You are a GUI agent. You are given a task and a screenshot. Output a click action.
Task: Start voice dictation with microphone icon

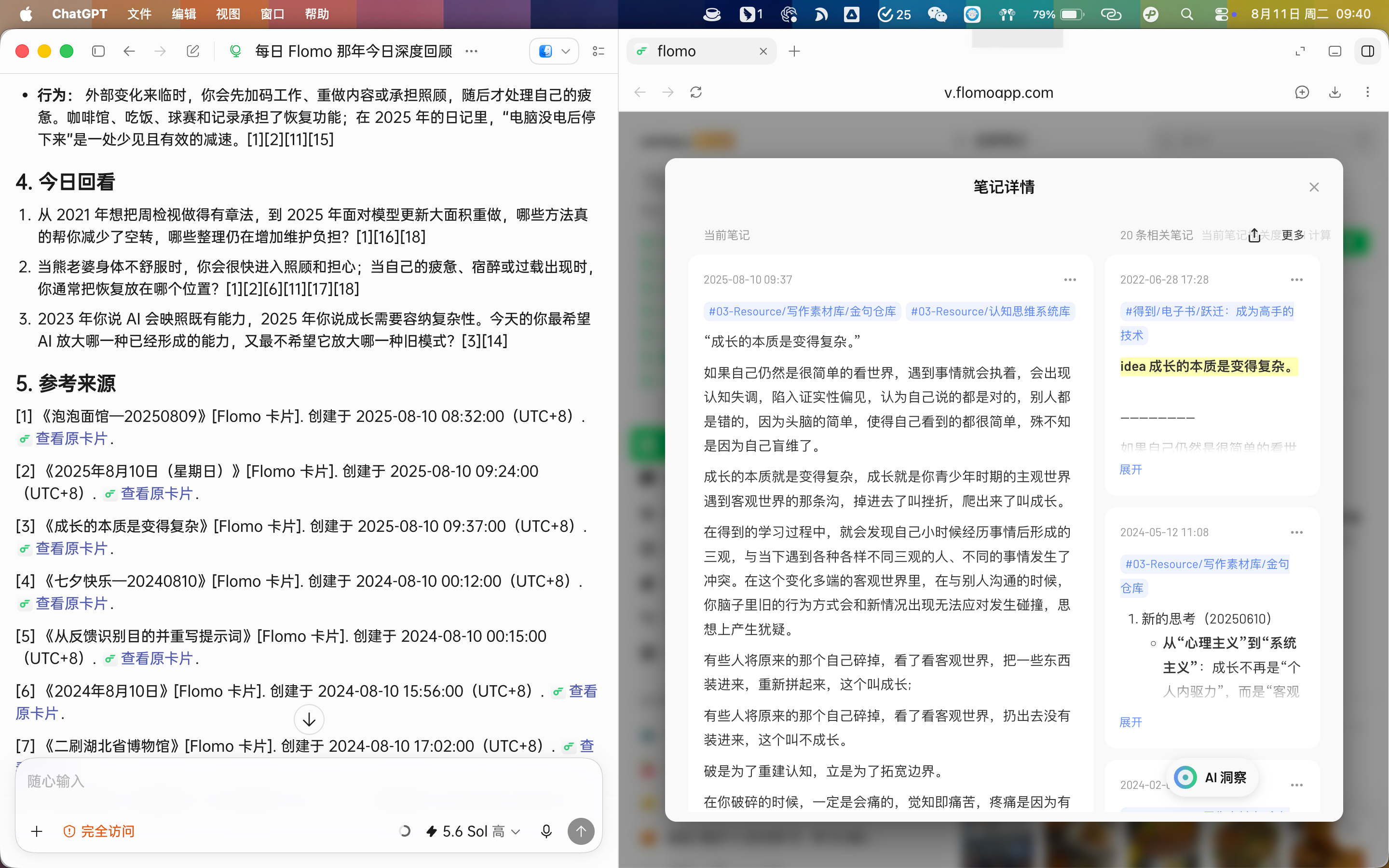point(546,831)
